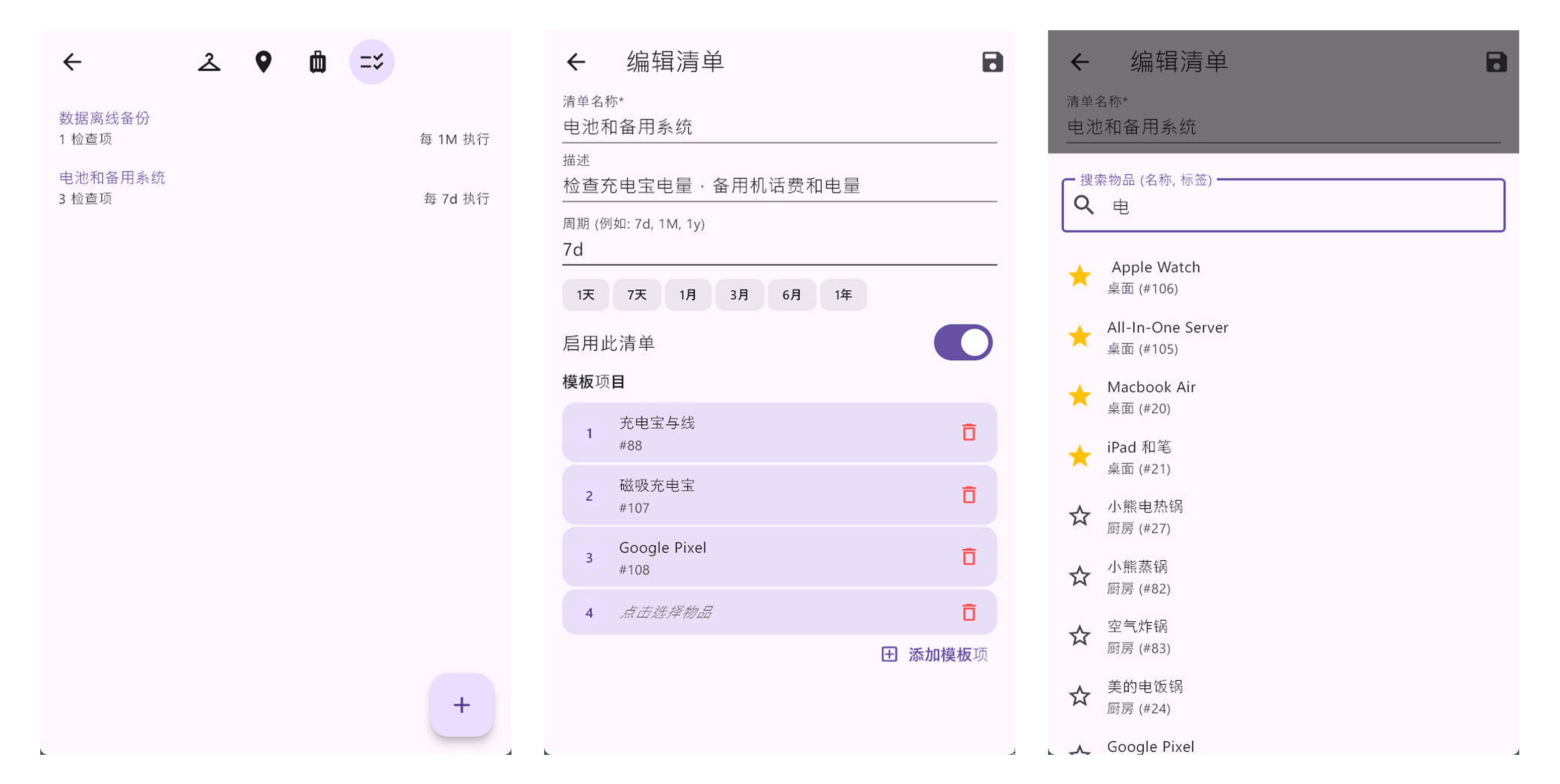The height and width of the screenshot is (784, 1560).
Task: Click the search magnifier icon
Action: pyautogui.click(x=1083, y=206)
